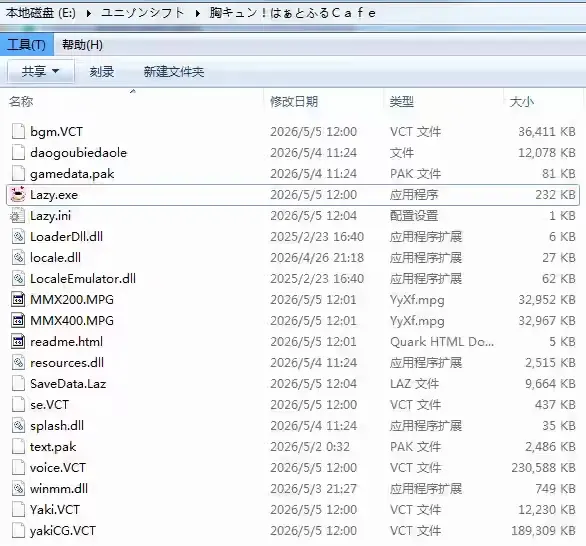
Task: Sort files by 大小 column header
Action: pyautogui.click(x=522, y=101)
